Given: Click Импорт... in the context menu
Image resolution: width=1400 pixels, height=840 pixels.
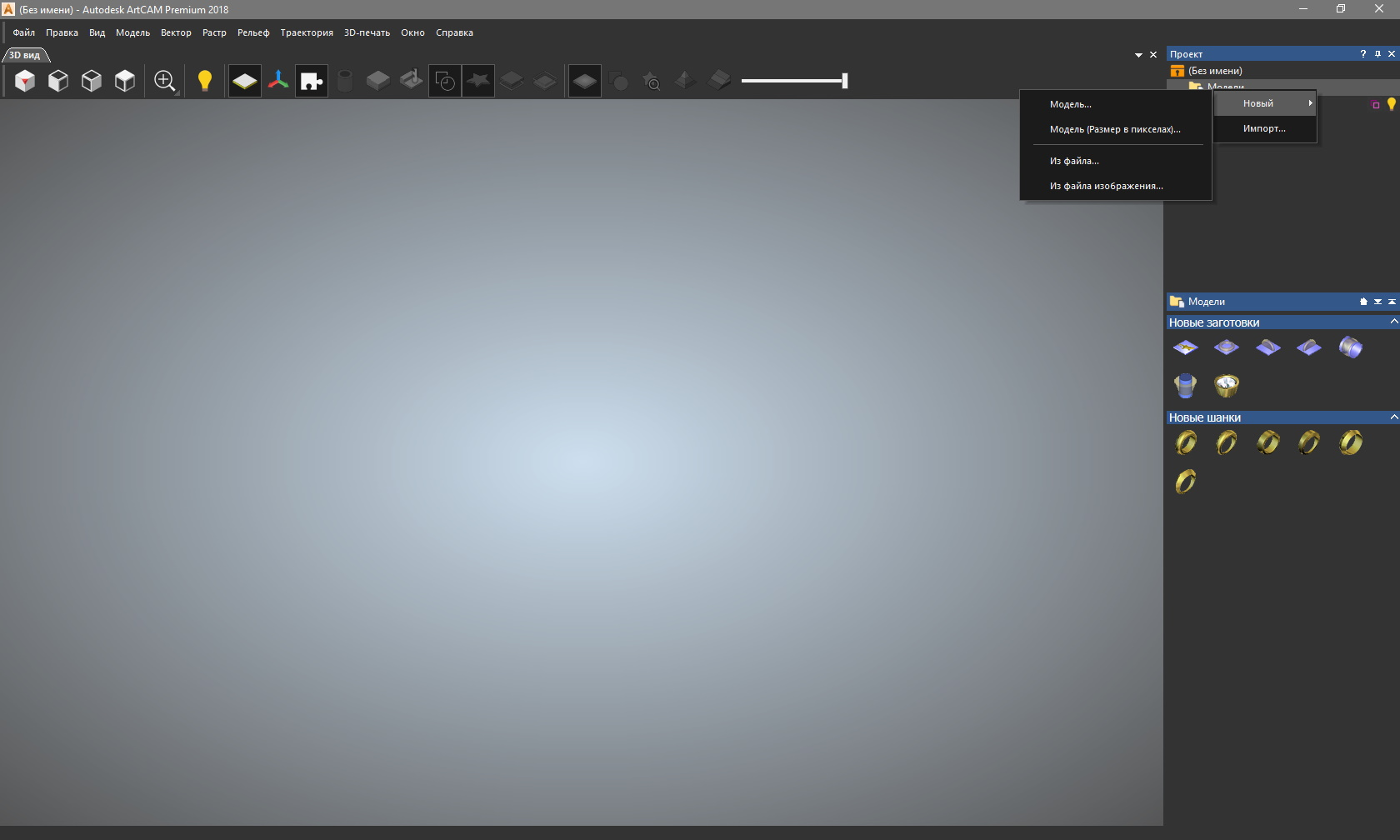Looking at the screenshot, I should click(x=1264, y=128).
